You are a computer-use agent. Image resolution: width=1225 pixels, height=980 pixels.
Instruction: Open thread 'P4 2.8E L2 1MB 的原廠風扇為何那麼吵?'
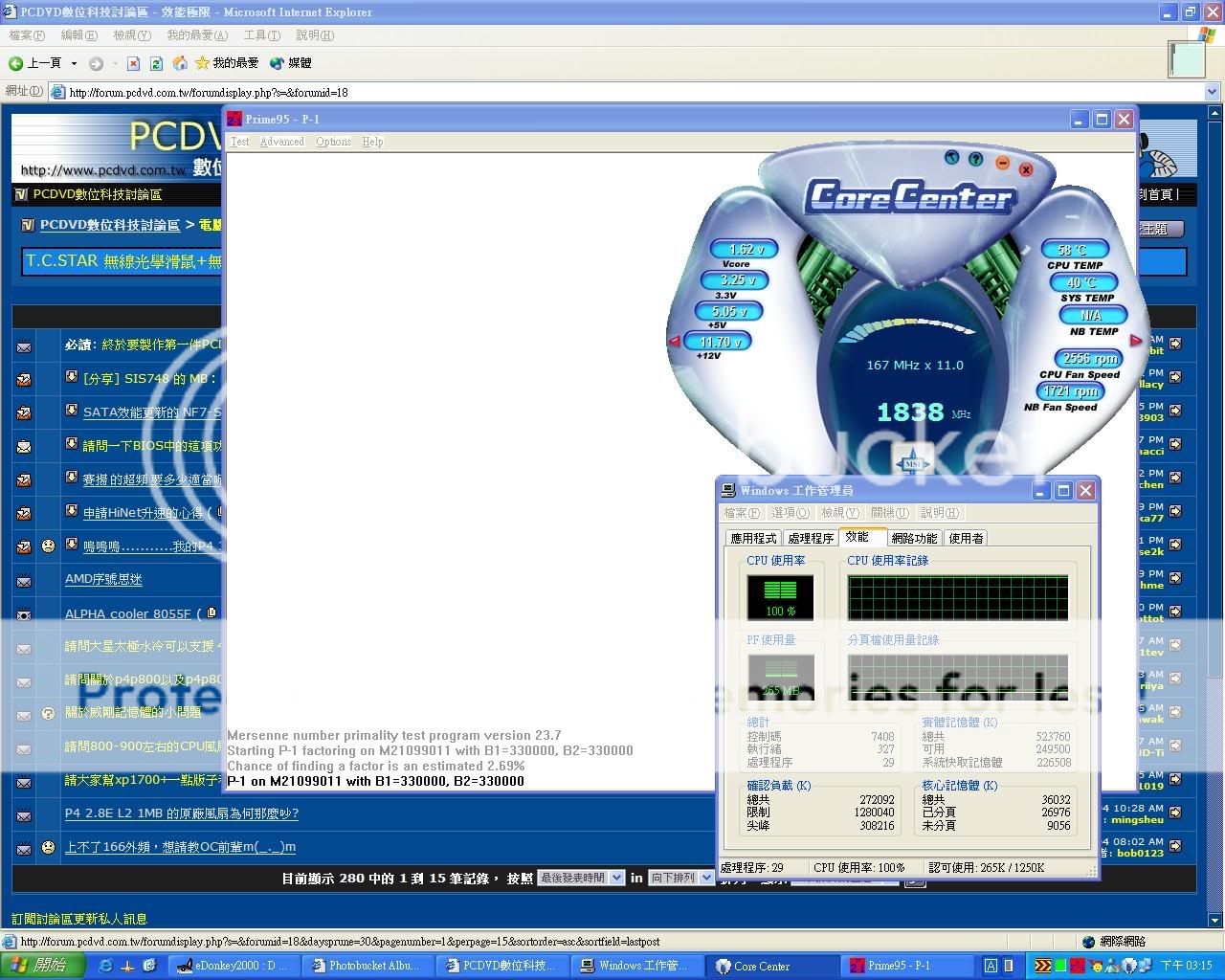[x=181, y=813]
